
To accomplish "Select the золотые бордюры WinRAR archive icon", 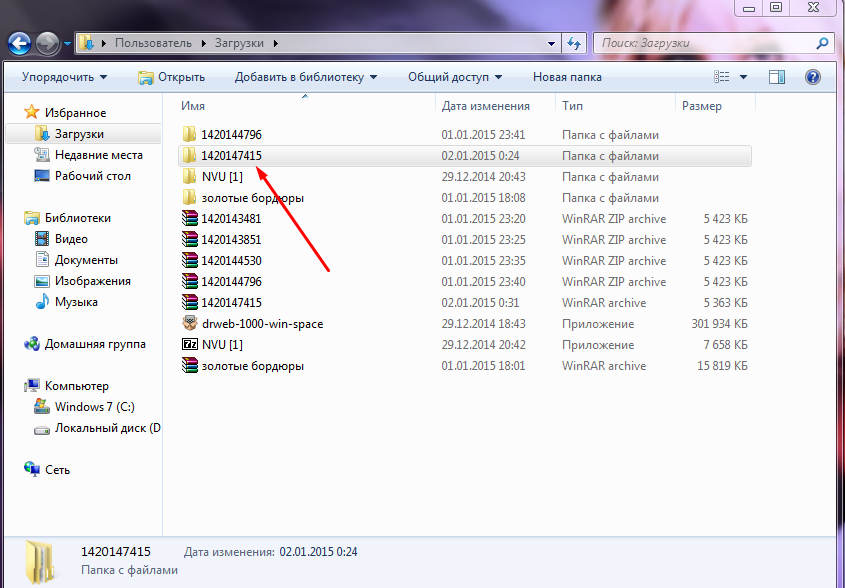I will [190, 365].
